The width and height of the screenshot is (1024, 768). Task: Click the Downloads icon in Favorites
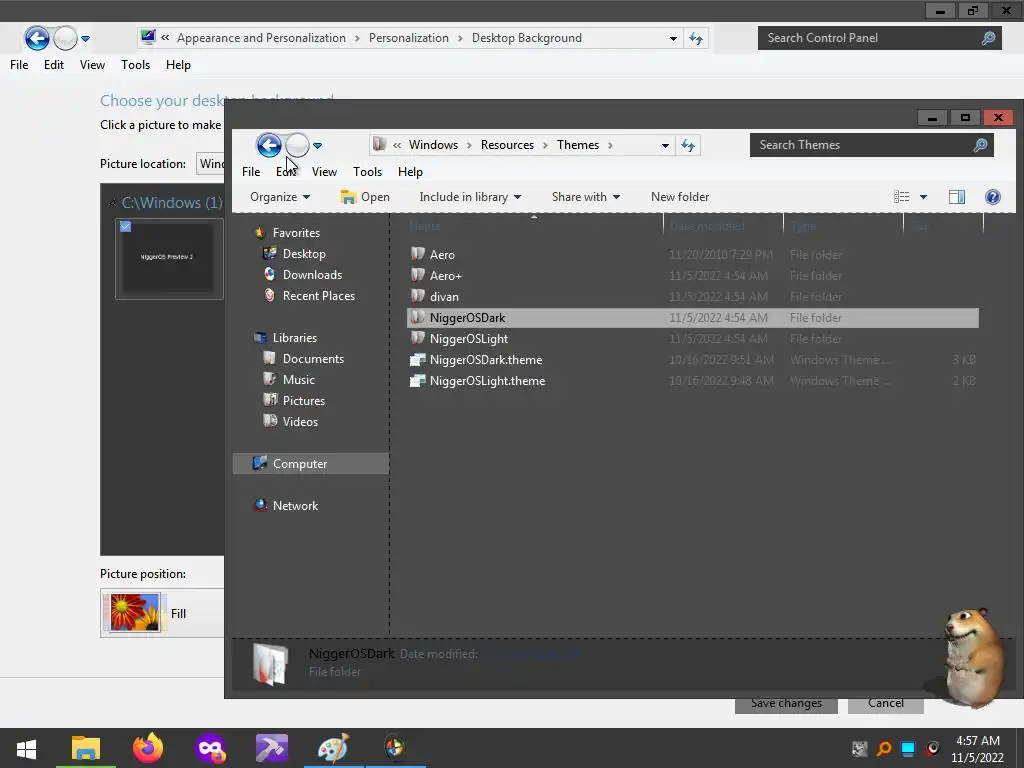point(269,274)
